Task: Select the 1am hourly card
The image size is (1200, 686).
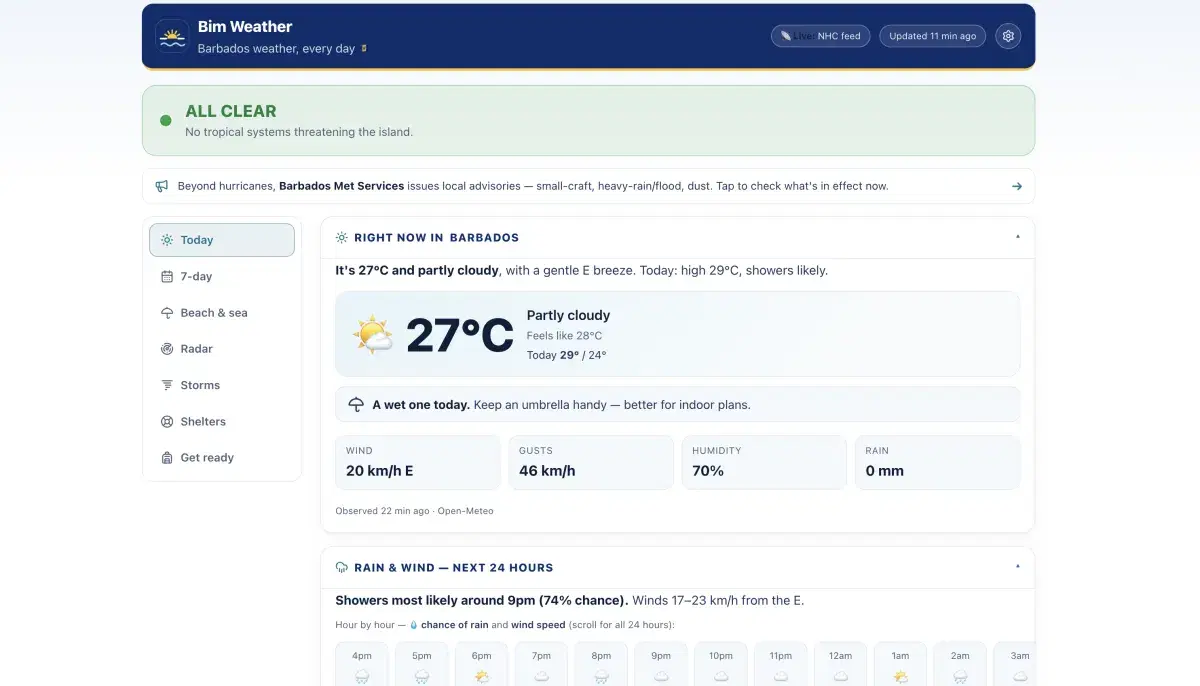Action: [x=901, y=664]
